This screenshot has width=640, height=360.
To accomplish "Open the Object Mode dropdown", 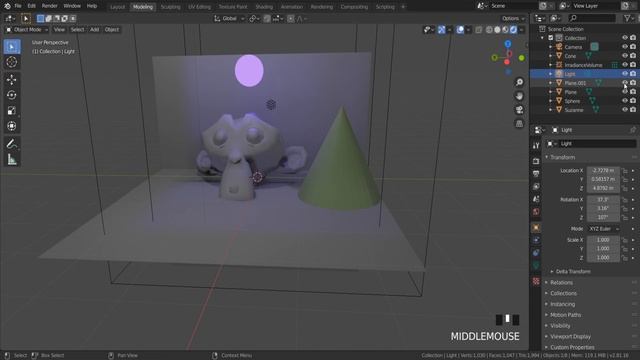I will click(x=27, y=30).
